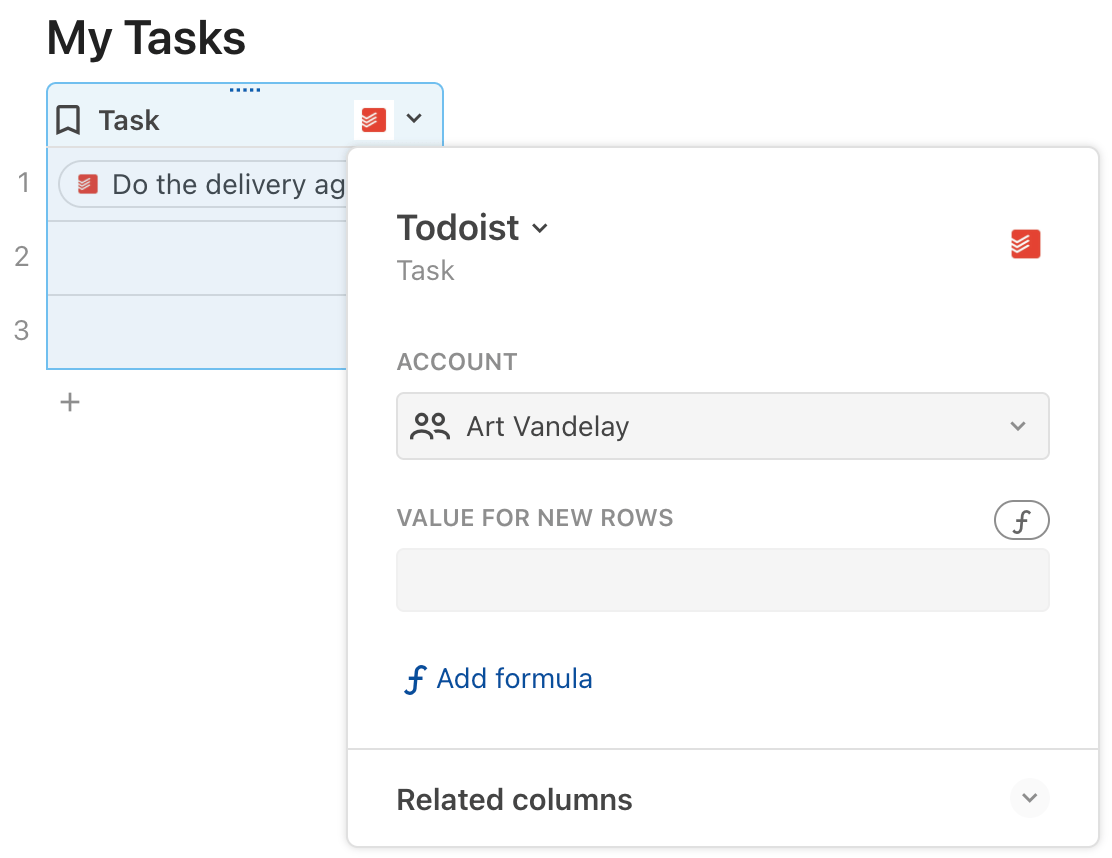Viewport: 1112px width, 858px height.
Task: Expand the Related columns section
Action: pos(1029,798)
